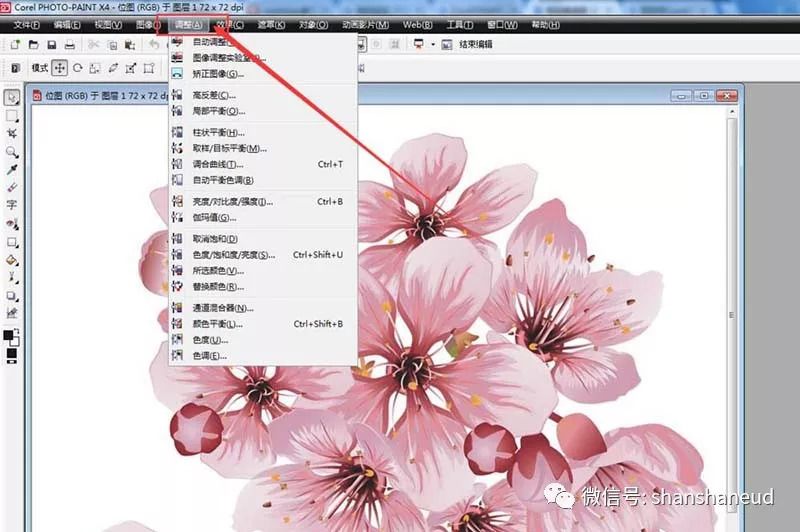Open the 帮助(H) menu
This screenshot has width=800, height=532.
point(545,24)
